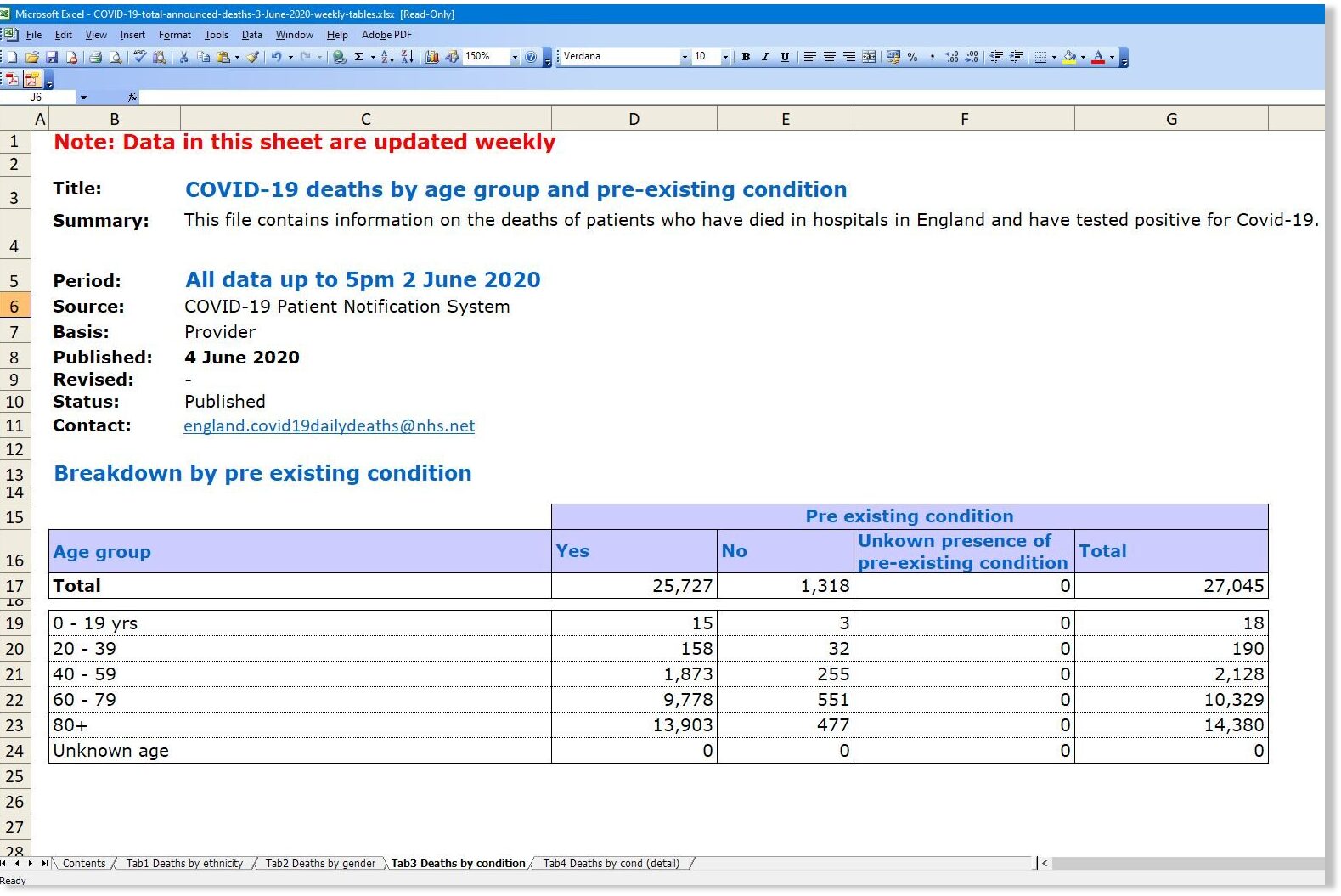
Task: Switch to Tab2 Deaths by gender sheet
Action: [x=320, y=864]
